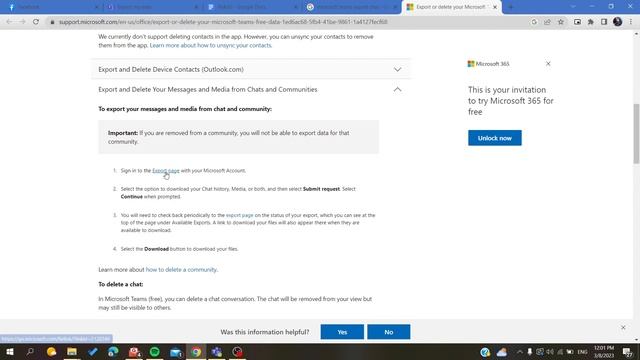Close the Export or delete your Microsoft tab

point(495,7)
